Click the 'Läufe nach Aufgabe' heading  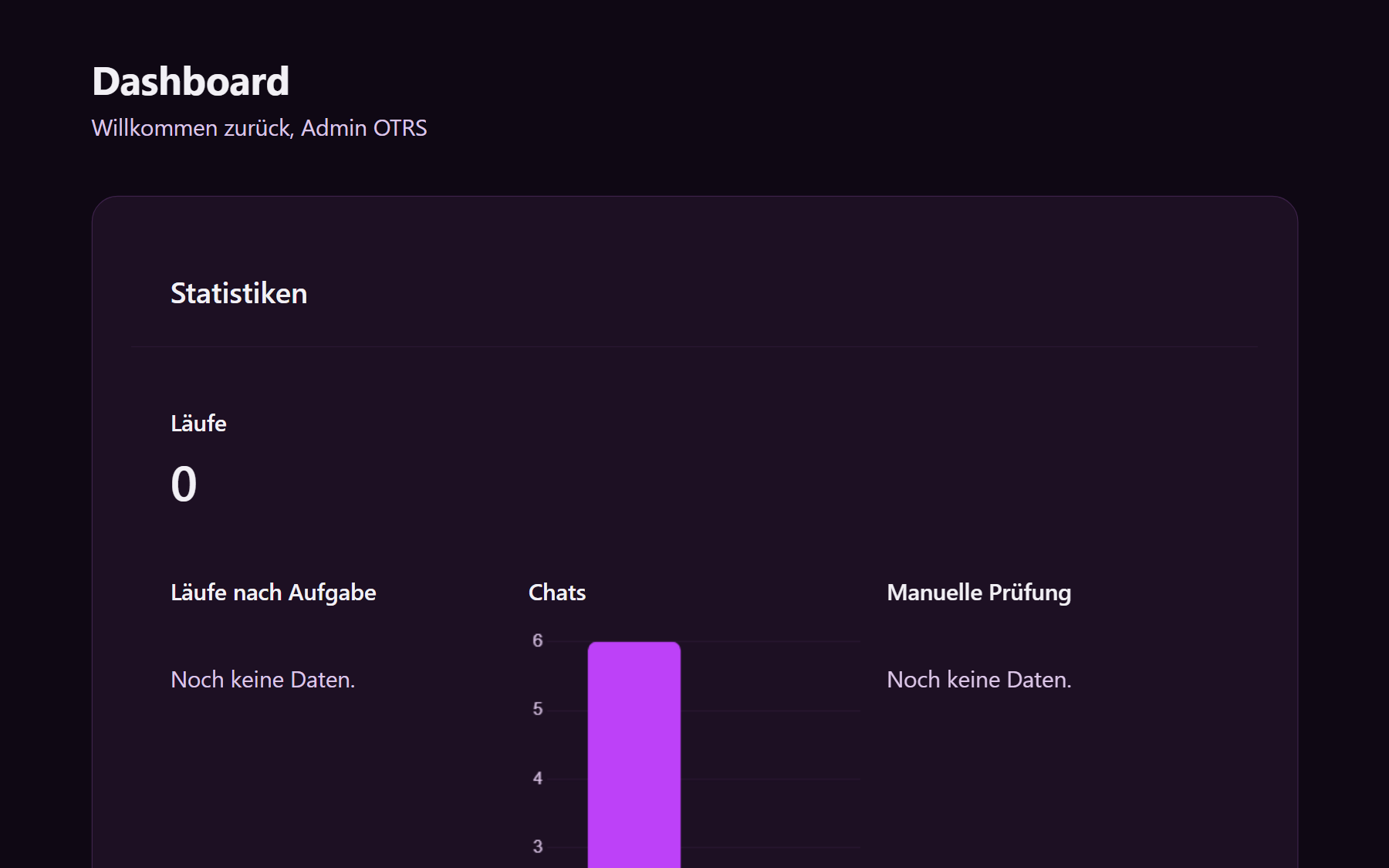[x=273, y=593]
